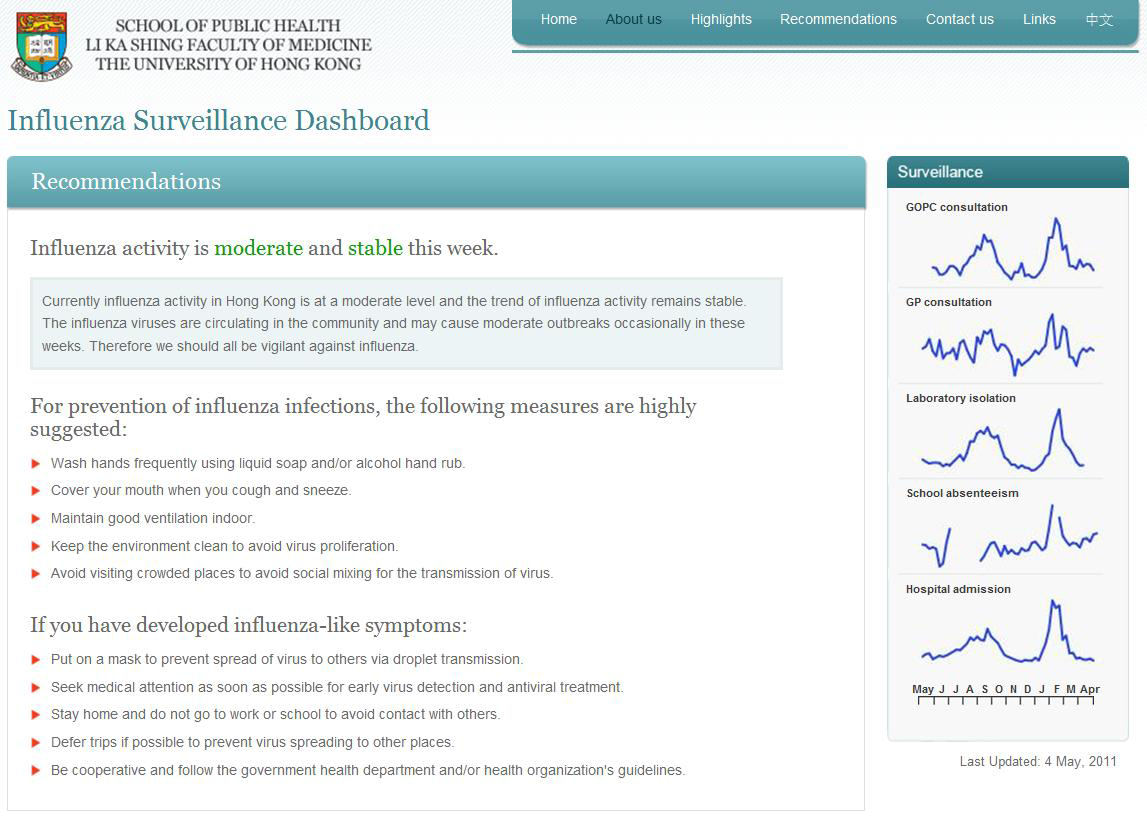Click the Influenza Surveillance Dashboard title
The width and height of the screenshot is (1147, 823).
219,121
